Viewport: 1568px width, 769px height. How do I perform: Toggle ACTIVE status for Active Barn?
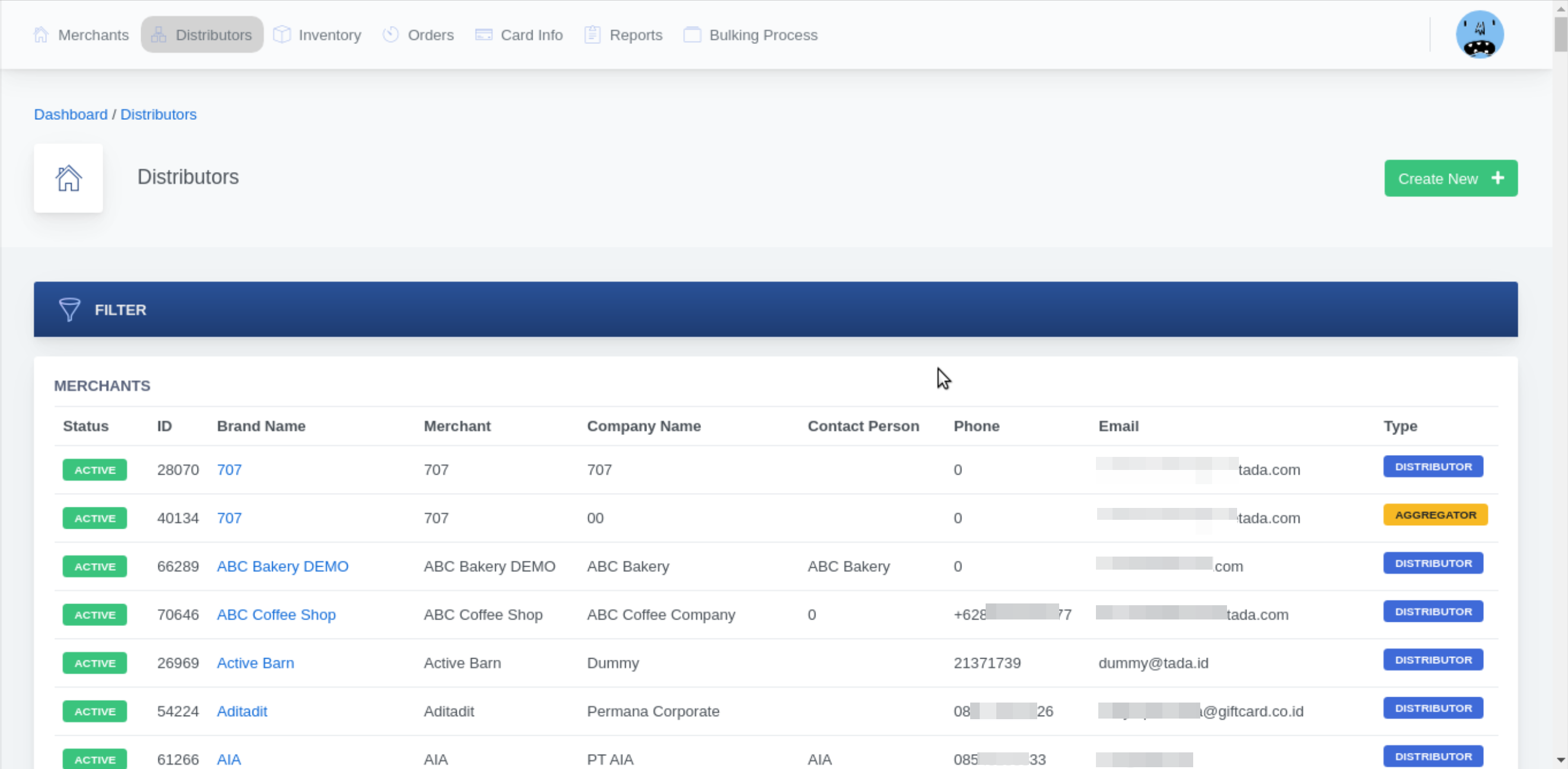click(95, 662)
